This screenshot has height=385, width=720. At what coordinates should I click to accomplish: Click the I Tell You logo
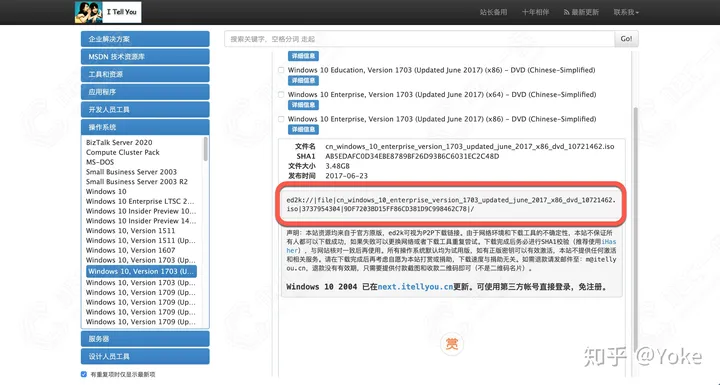108,12
